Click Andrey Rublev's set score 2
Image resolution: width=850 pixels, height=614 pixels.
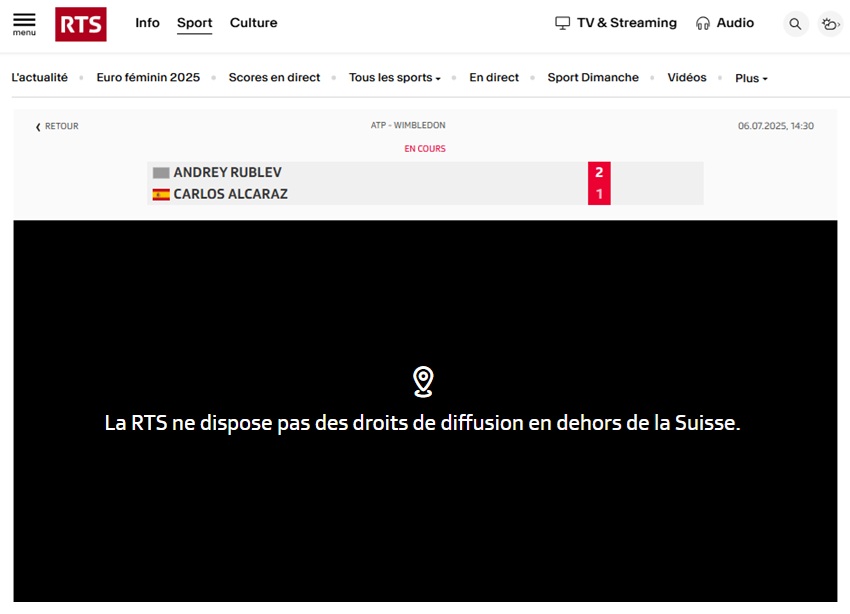[x=599, y=172]
